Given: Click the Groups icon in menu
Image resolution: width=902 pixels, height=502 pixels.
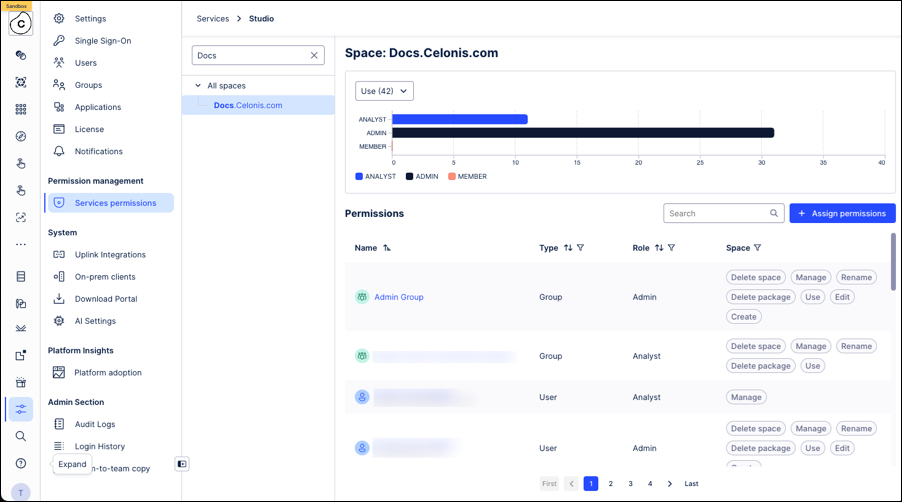Looking at the screenshot, I should [59, 85].
